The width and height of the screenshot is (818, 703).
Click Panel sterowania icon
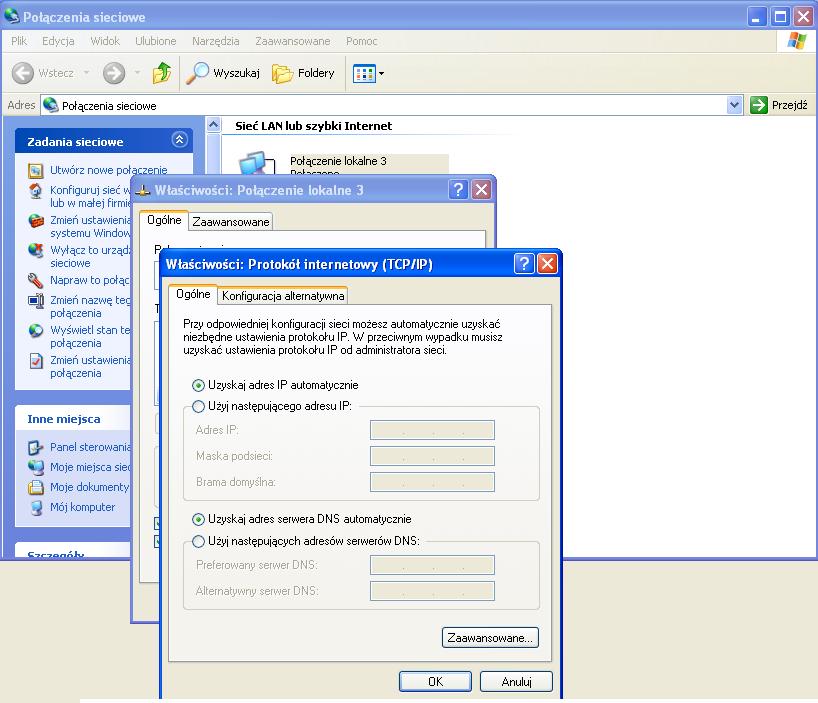tap(35, 447)
